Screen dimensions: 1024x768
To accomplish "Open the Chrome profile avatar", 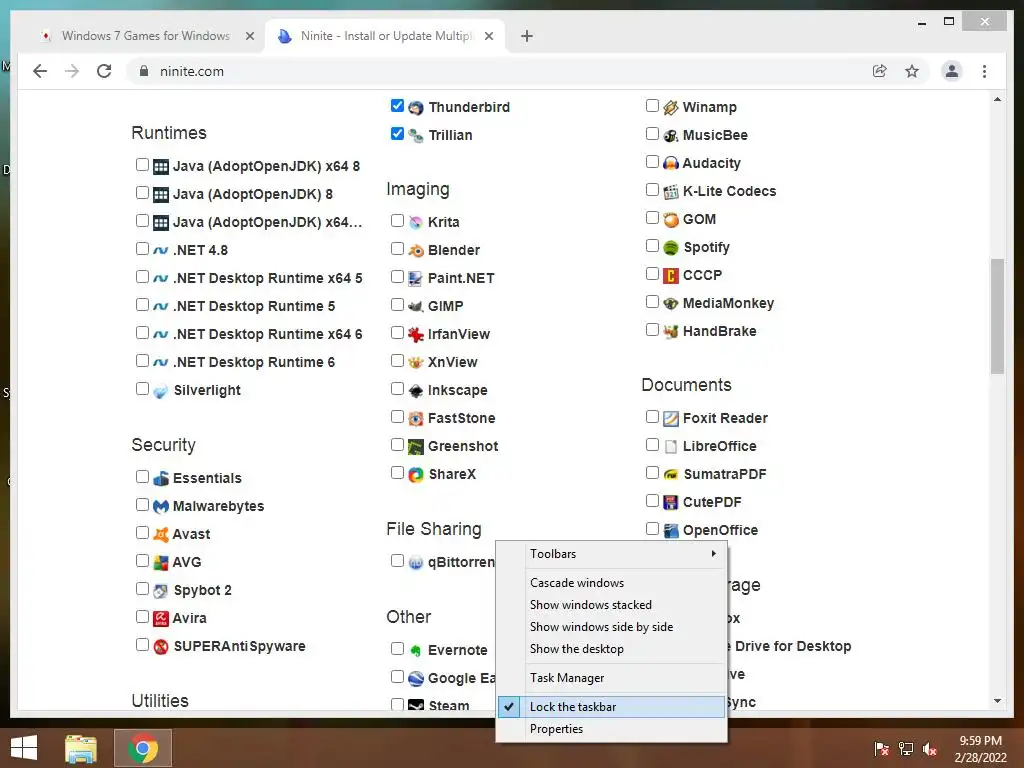I will (x=952, y=71).
